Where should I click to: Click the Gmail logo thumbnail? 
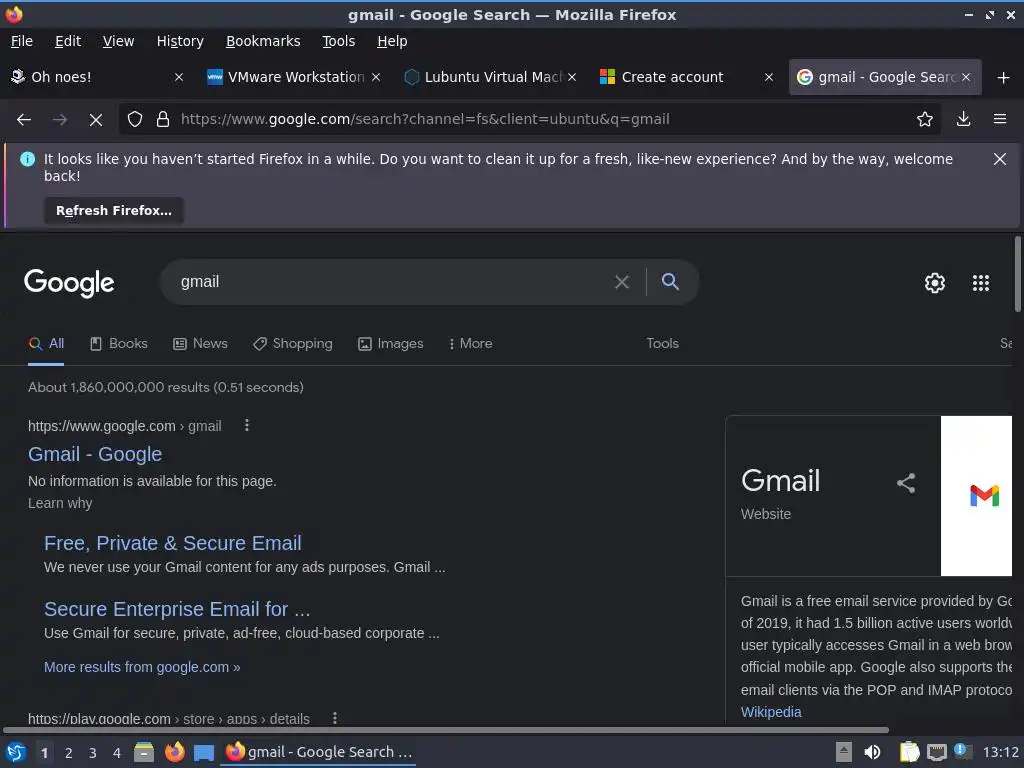pos(976,496)
